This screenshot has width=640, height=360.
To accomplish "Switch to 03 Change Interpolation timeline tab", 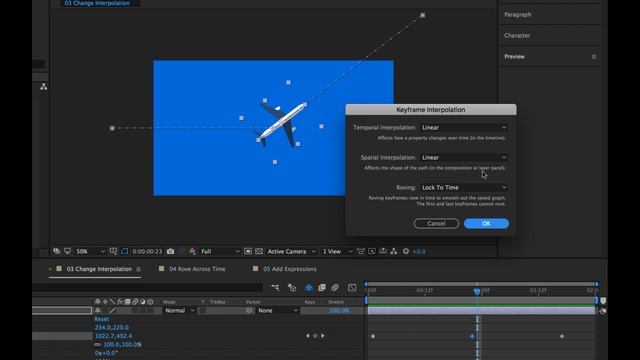I will click(x=99, y=269).
